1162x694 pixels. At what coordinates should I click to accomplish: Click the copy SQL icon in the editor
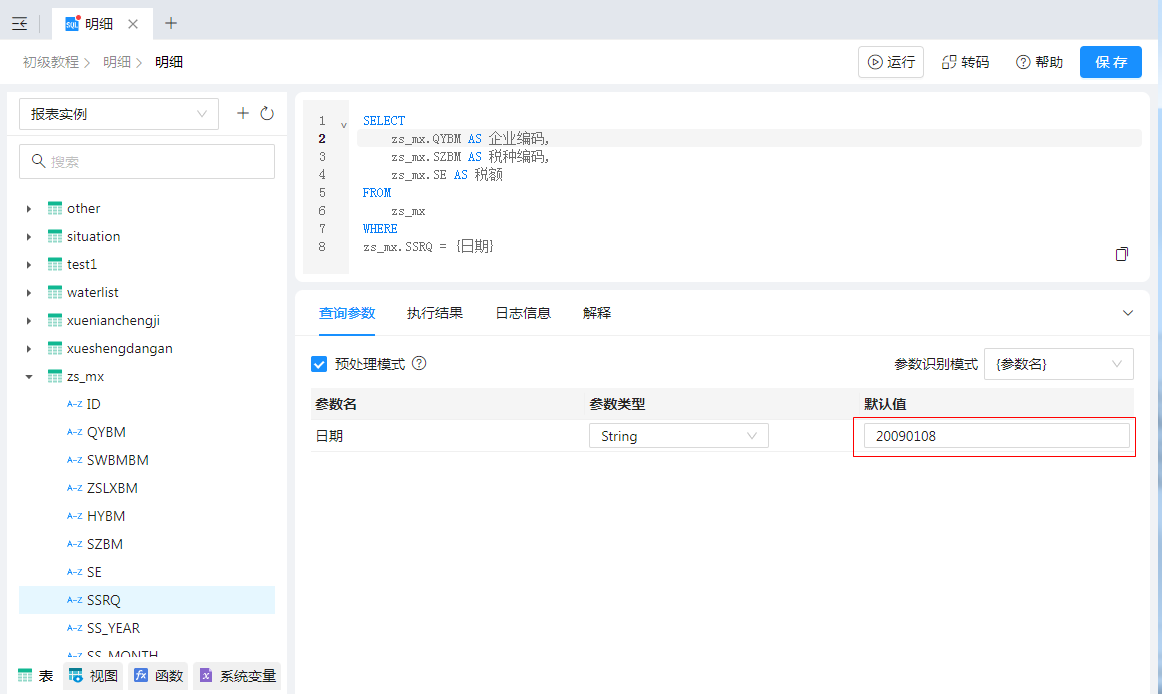coord(1122,254)
